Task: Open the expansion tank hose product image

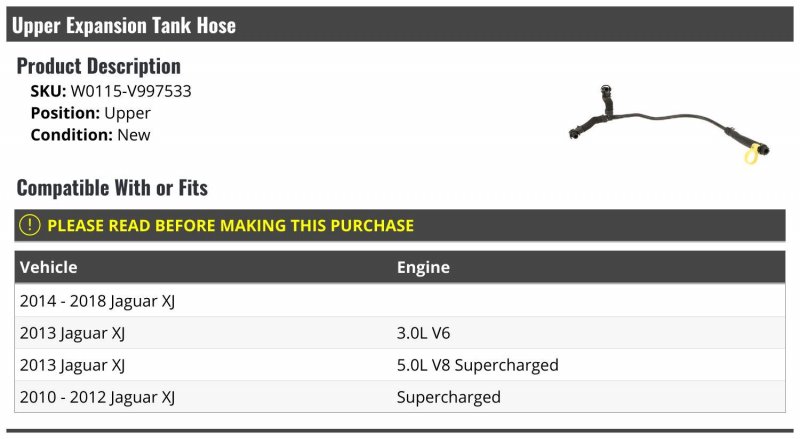Action: coord(669,125)
